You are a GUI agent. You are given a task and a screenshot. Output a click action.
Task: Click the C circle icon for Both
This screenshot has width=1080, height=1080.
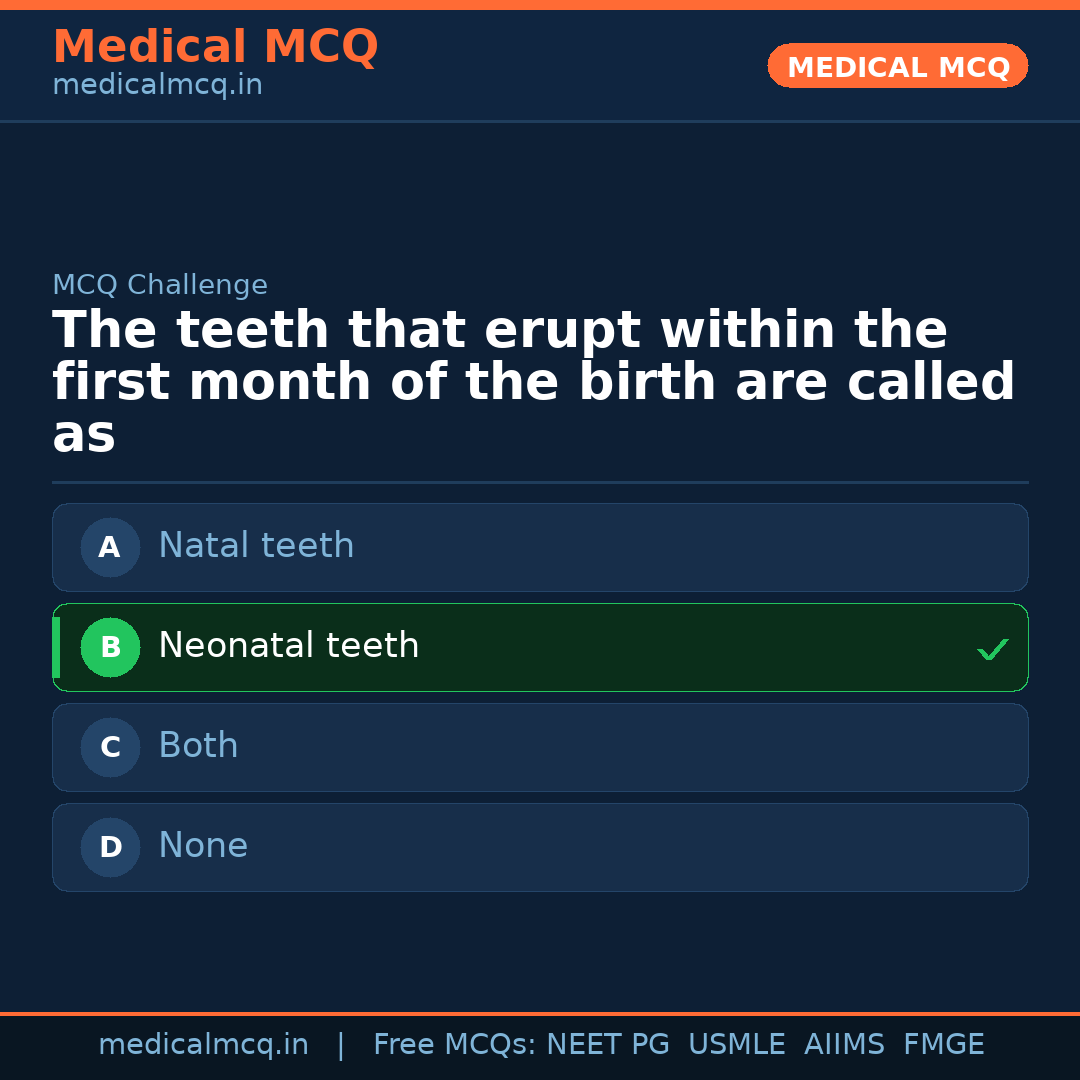(x=110, y=747)
